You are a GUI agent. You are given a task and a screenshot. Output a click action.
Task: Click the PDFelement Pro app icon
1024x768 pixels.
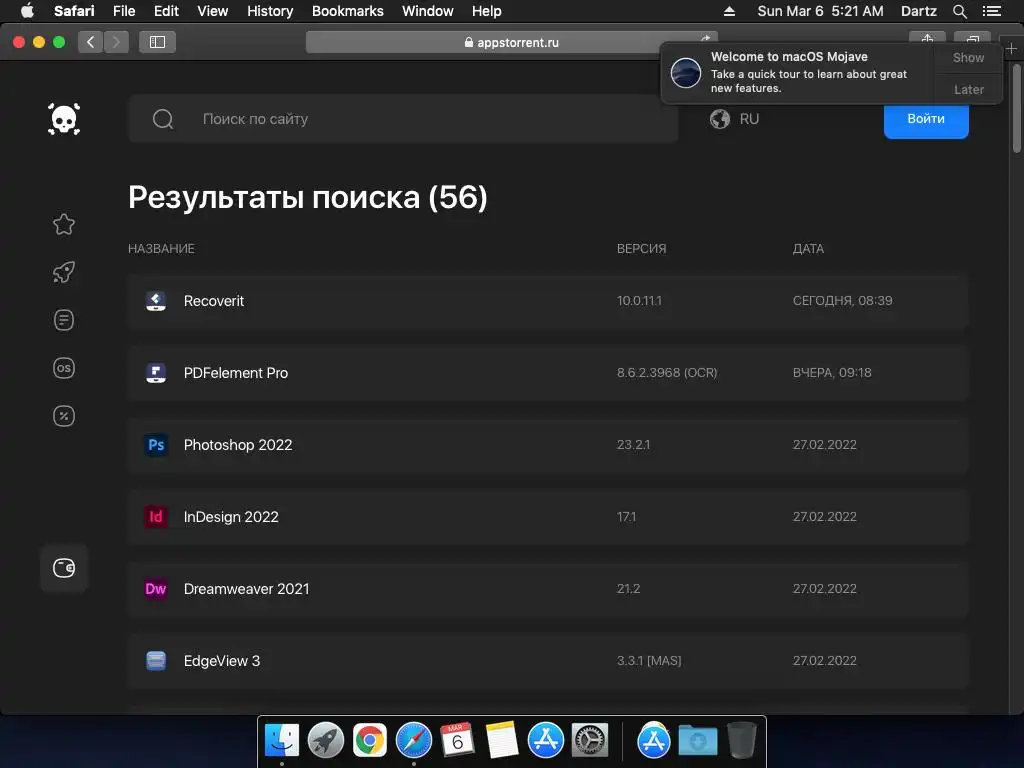[155, 373]
